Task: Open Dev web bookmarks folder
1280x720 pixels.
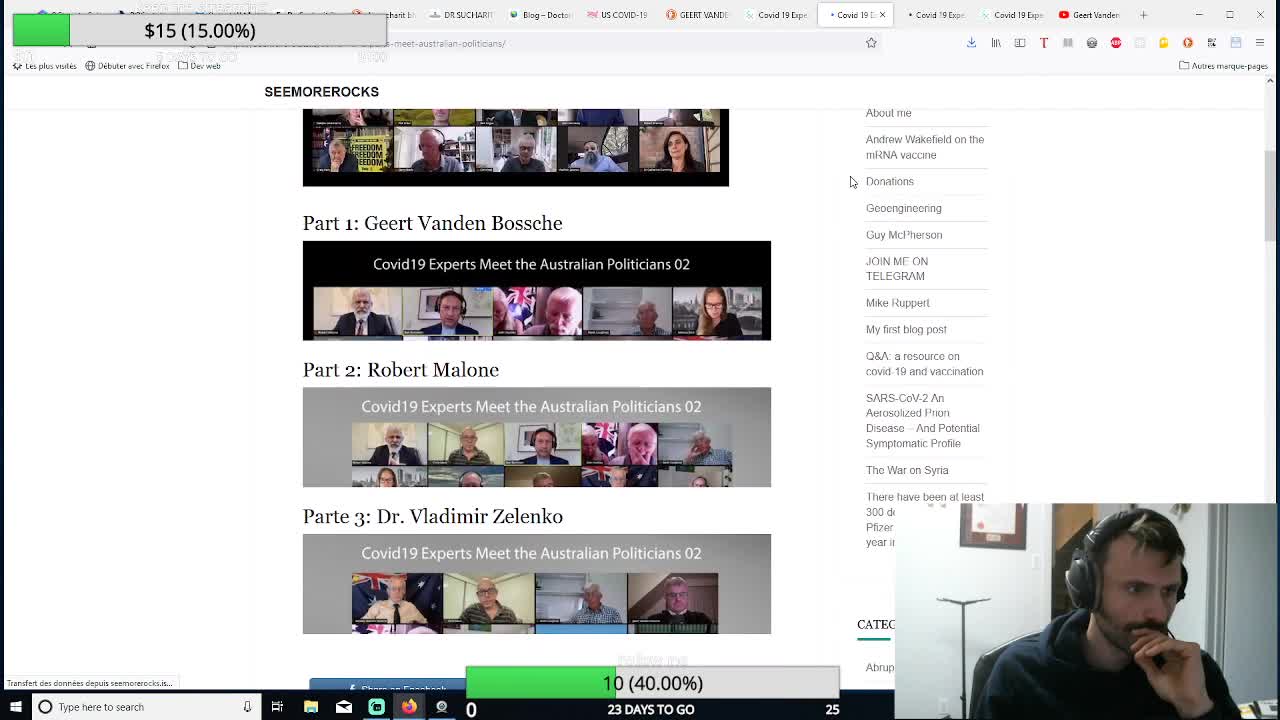Action: tap(199, 66)
